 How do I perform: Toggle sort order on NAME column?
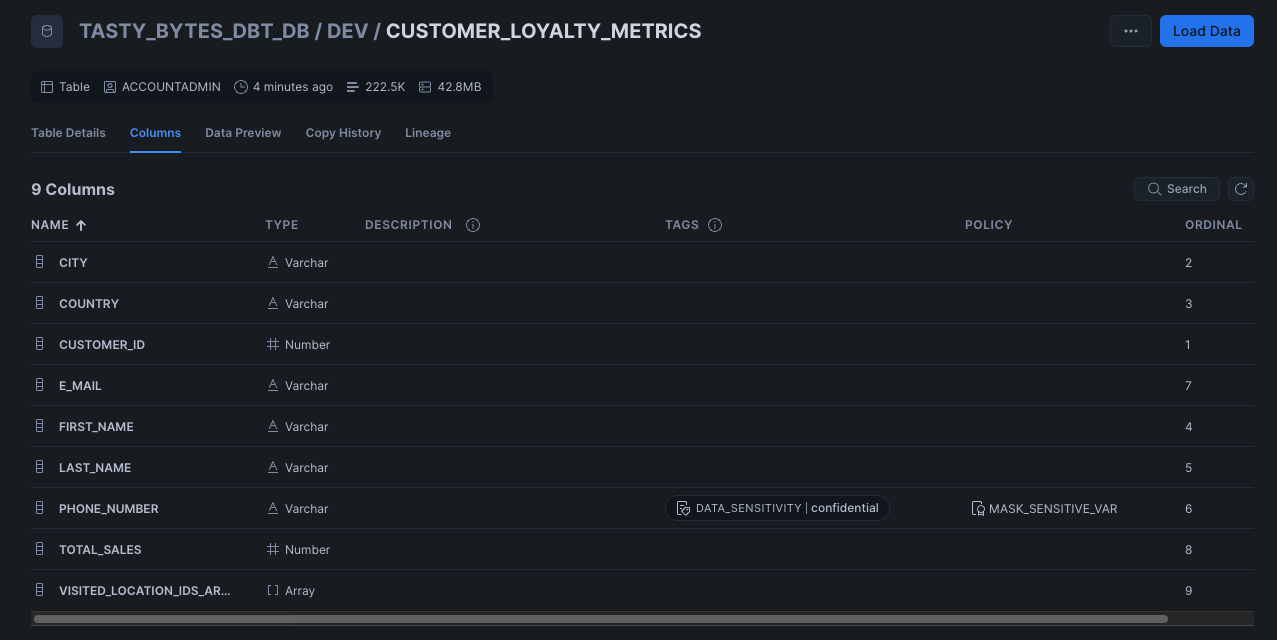click(58, 225)
